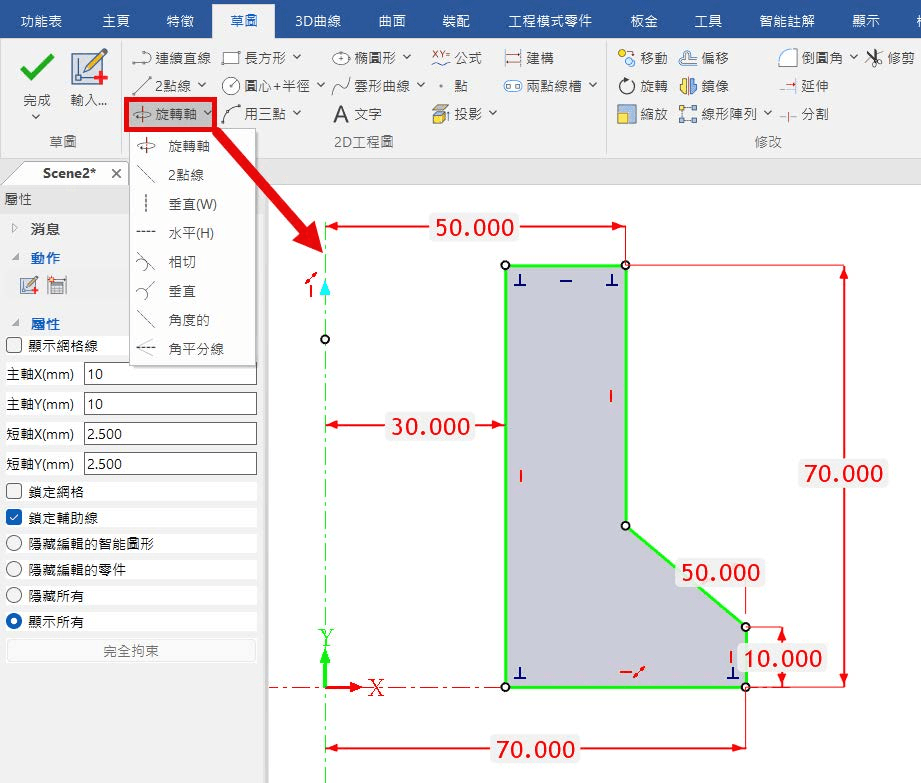Select the 文字 text tool
Viewport: 921px width, 783px height.
[x=358, y=113]
